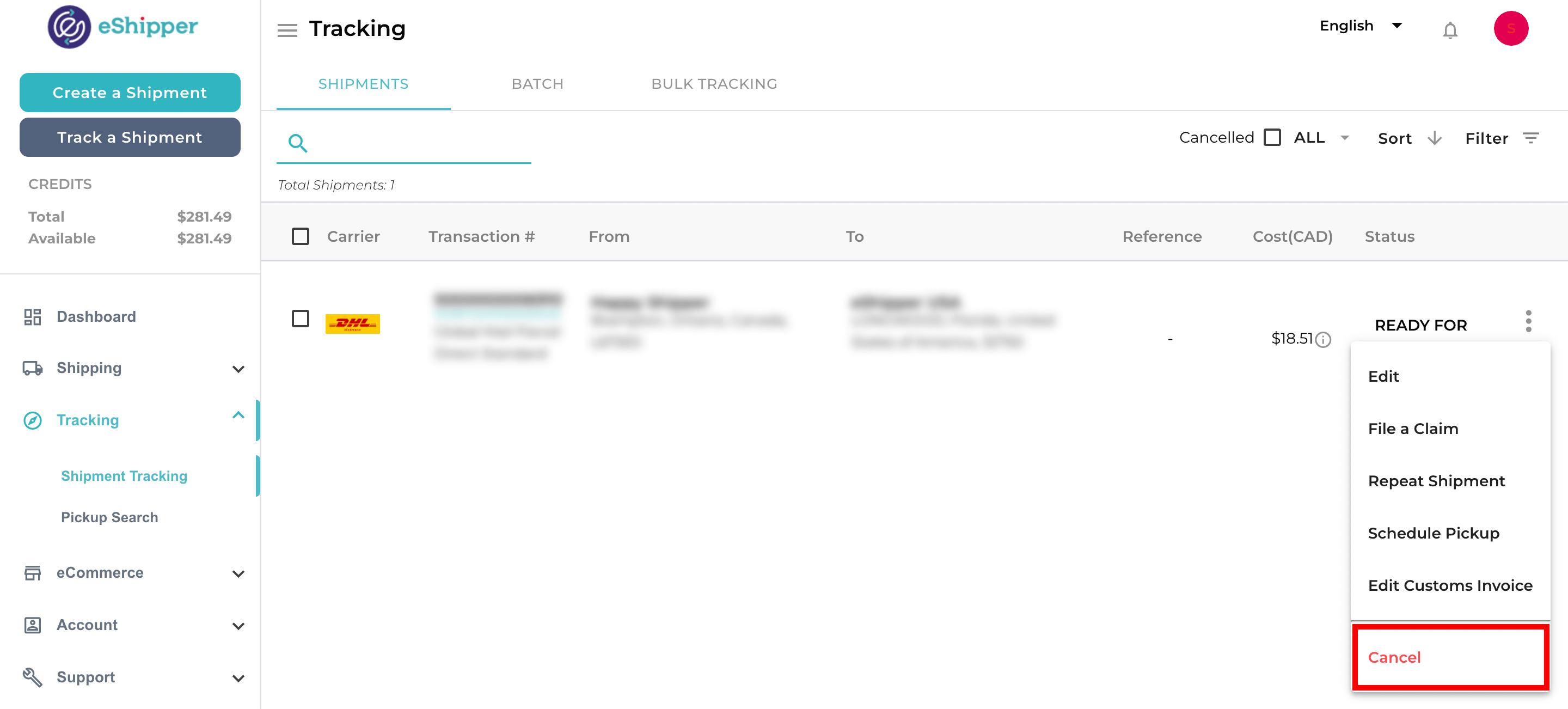Choose Cancel from the context menu
The height and width of the screenshot is (709, 1568).
1394,657
